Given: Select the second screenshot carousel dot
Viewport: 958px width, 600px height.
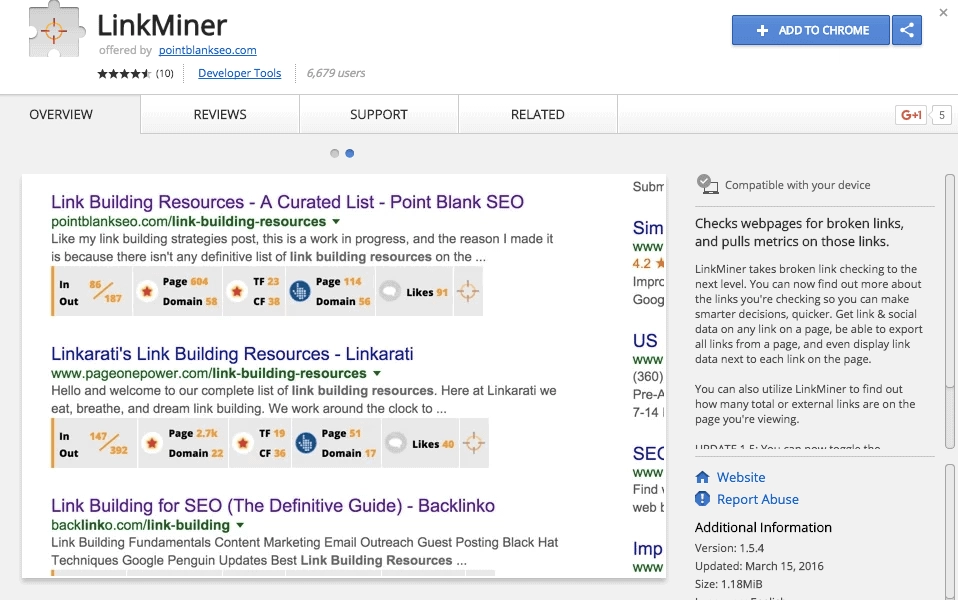Looking at the screenshot, I should [x=349, y=153].
